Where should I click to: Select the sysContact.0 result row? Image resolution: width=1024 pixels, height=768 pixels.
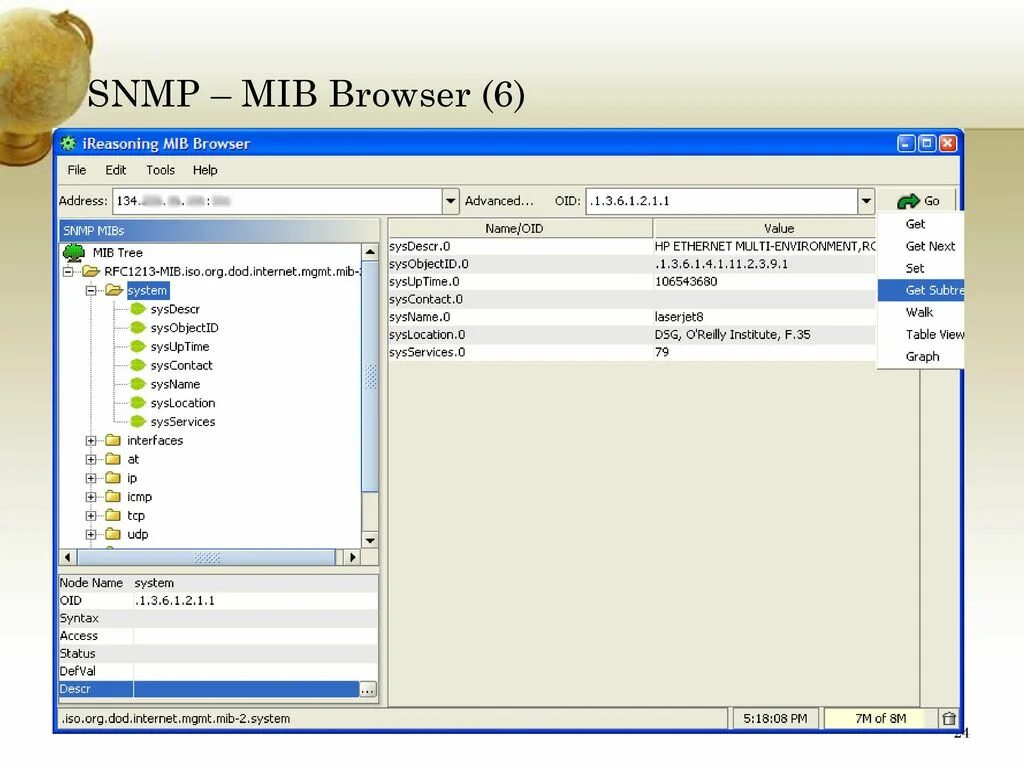[632, 299]
